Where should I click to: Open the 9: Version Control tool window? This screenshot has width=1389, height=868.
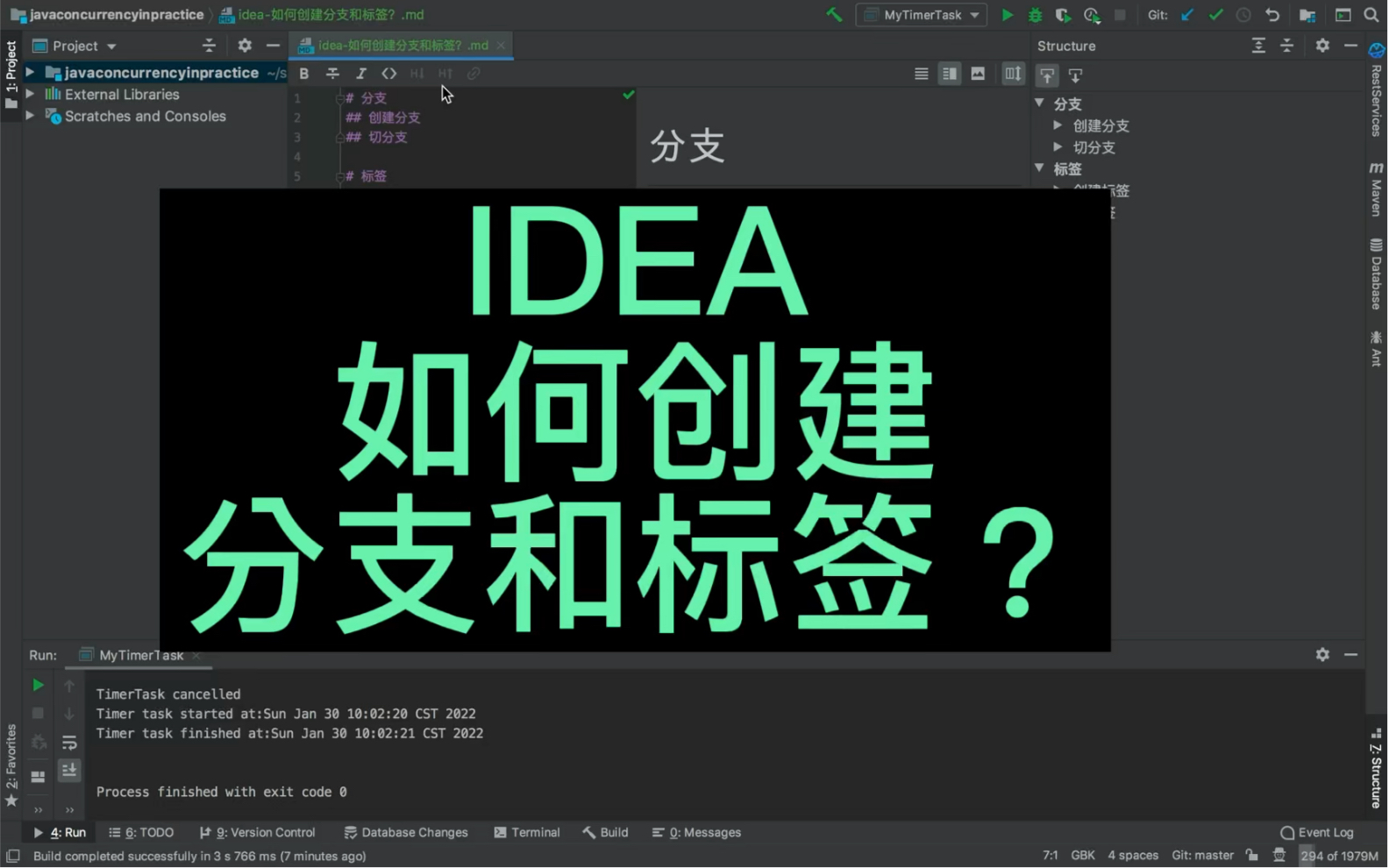(257, 833)
